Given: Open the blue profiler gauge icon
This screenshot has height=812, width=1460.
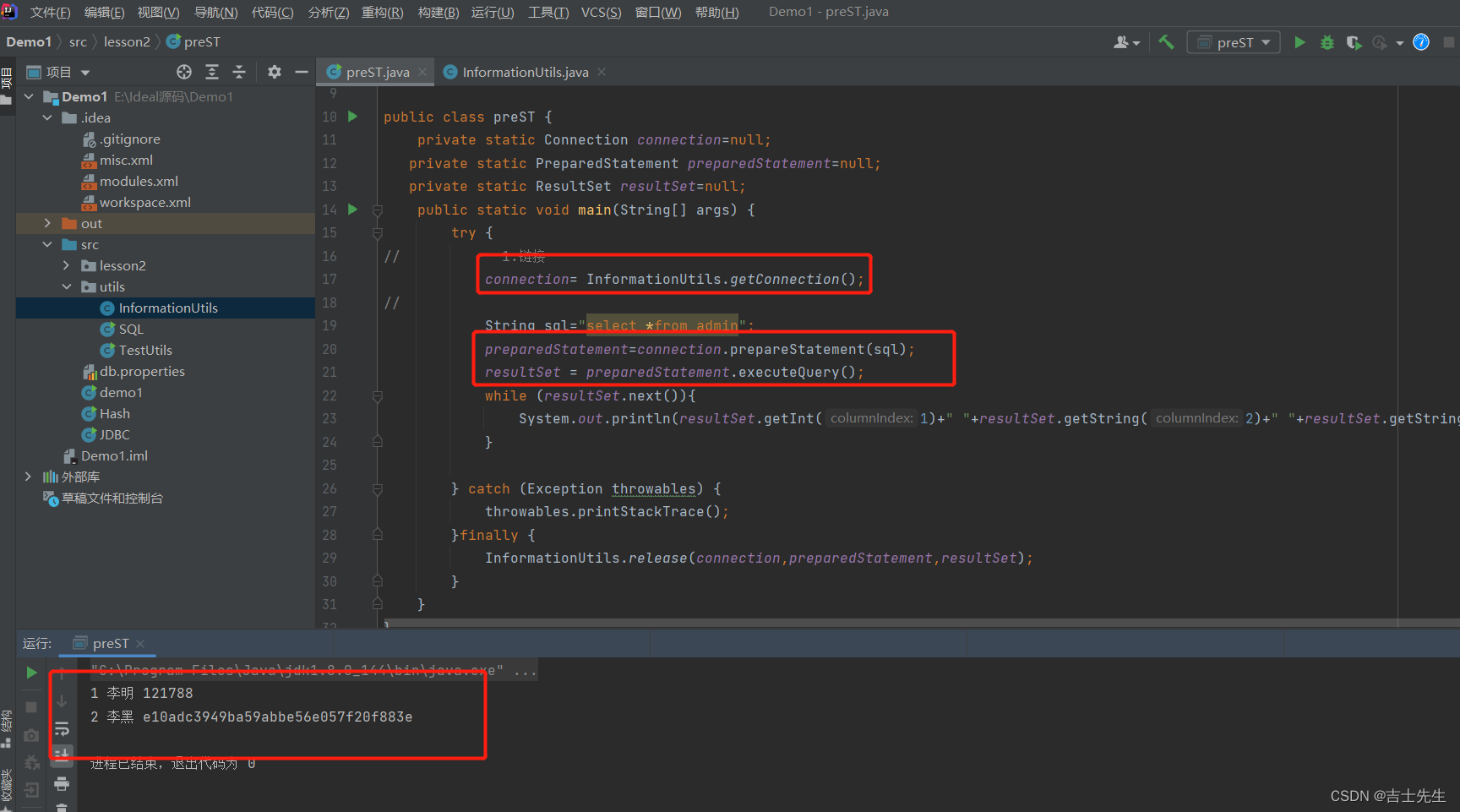Looking at the screenshot, I should [1421, 42].
